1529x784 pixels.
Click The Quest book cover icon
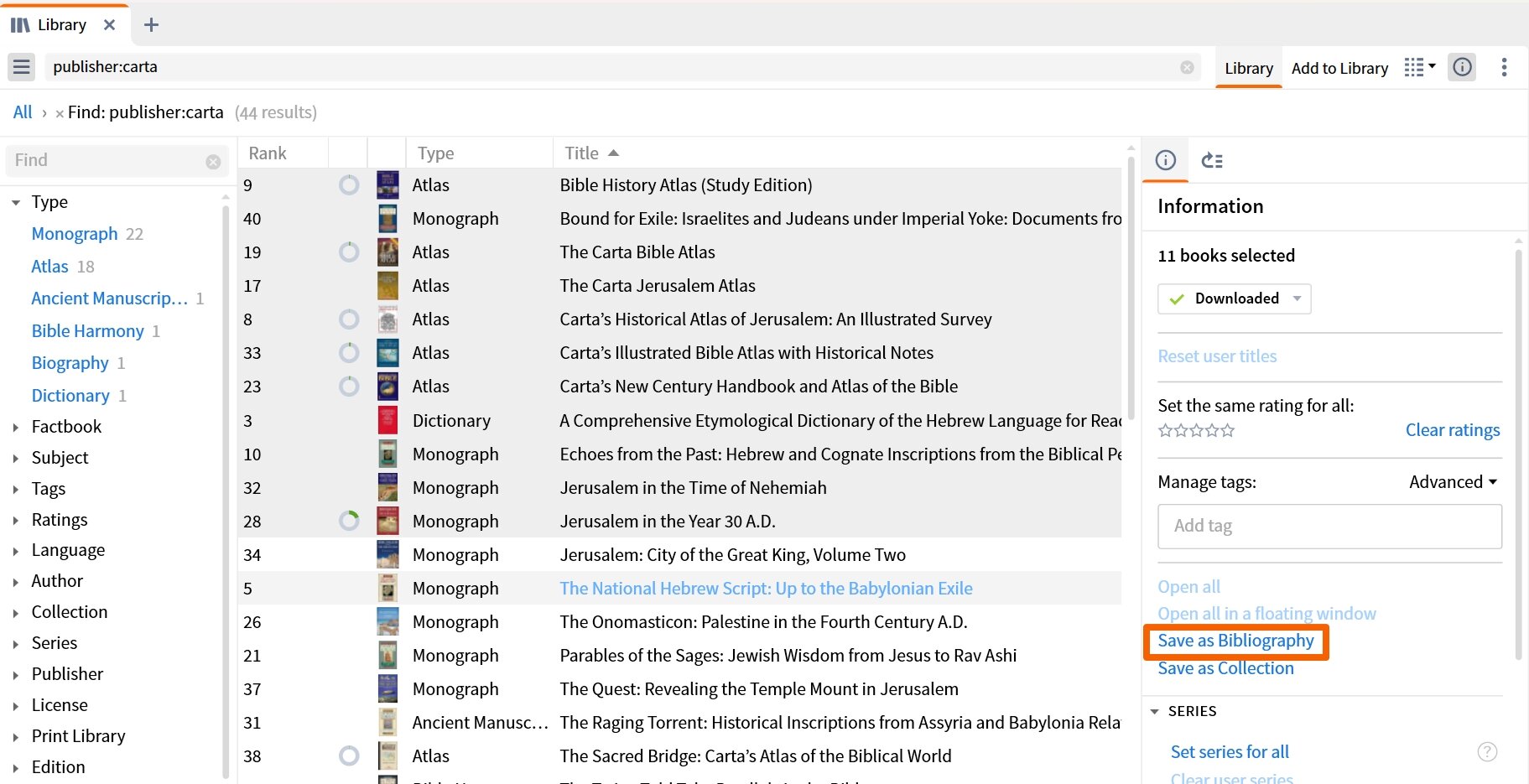(x=387, y=689)
